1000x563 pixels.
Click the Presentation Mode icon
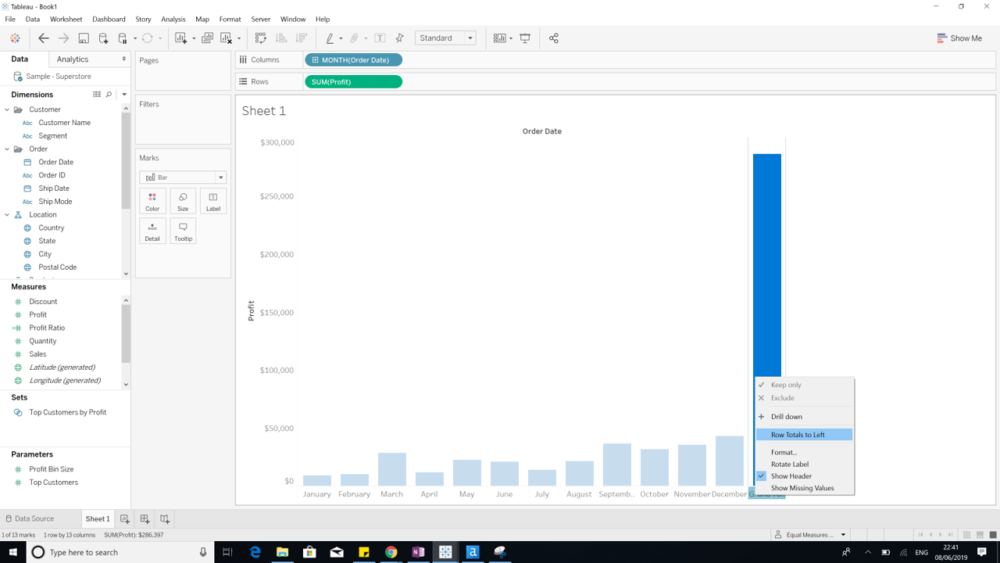click(525, 38)
